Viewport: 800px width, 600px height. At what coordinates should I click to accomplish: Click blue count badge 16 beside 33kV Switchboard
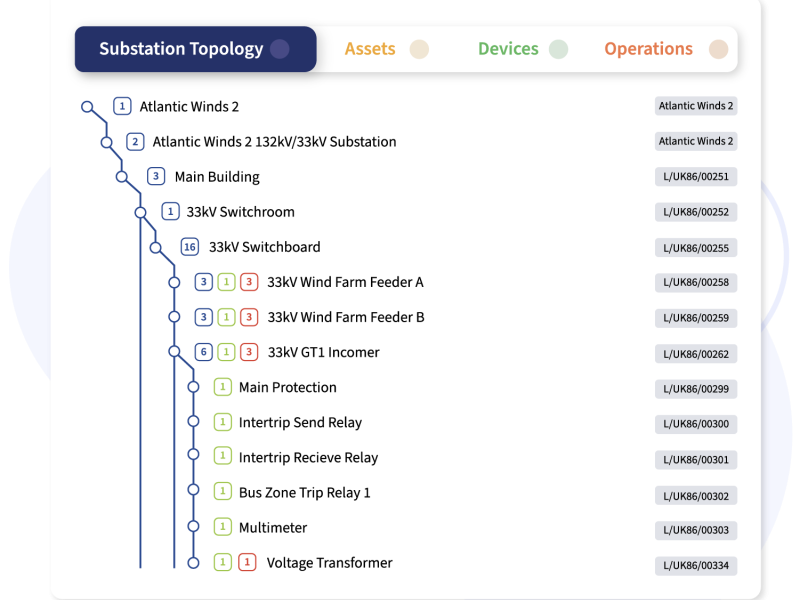(x=190, y=247)
